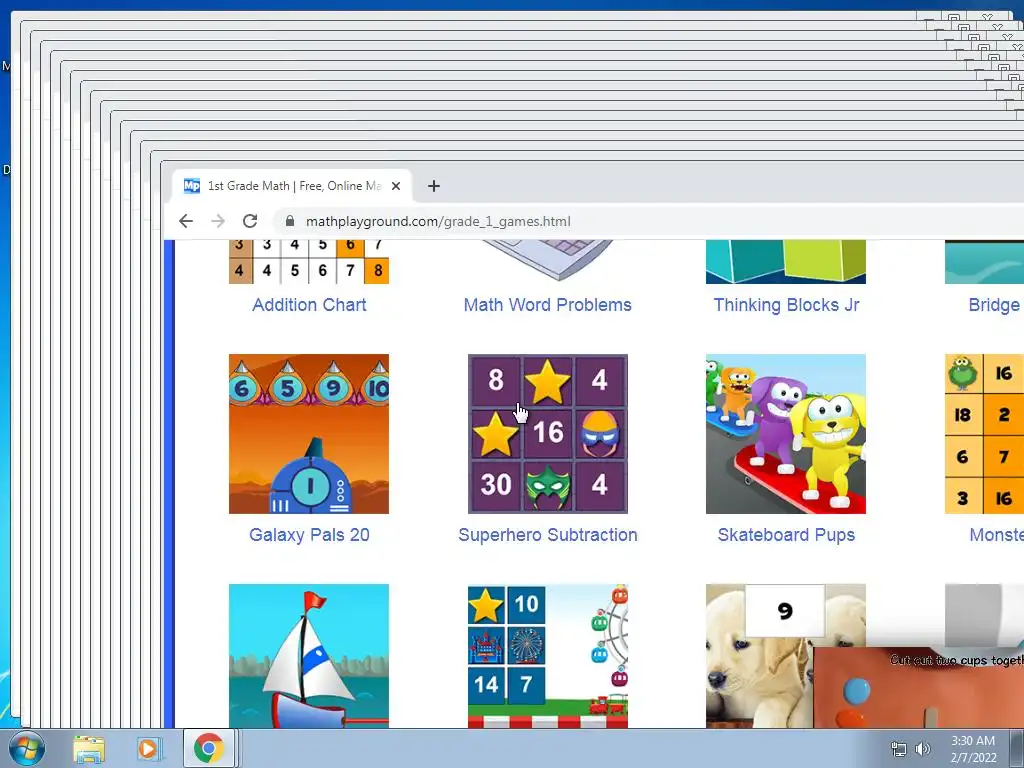View site security lock icon
Viewport: 1024px width, 768px height.
click(290, 221)
